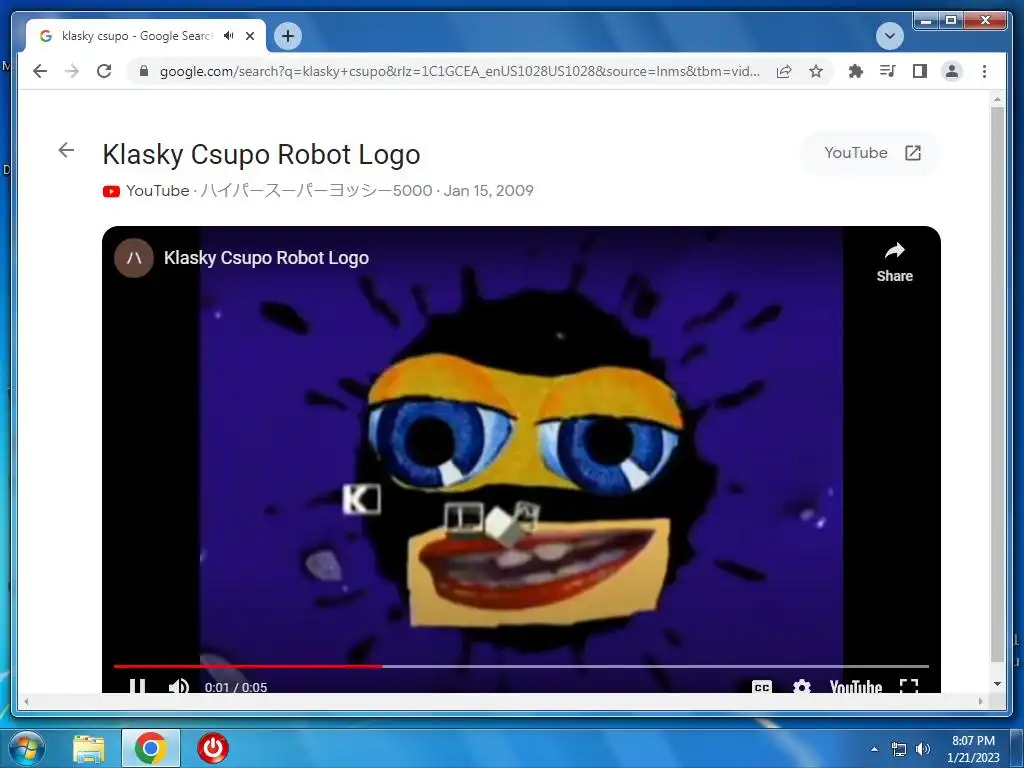Expand the tab search dropdown arrow

(x=889, y=36)
